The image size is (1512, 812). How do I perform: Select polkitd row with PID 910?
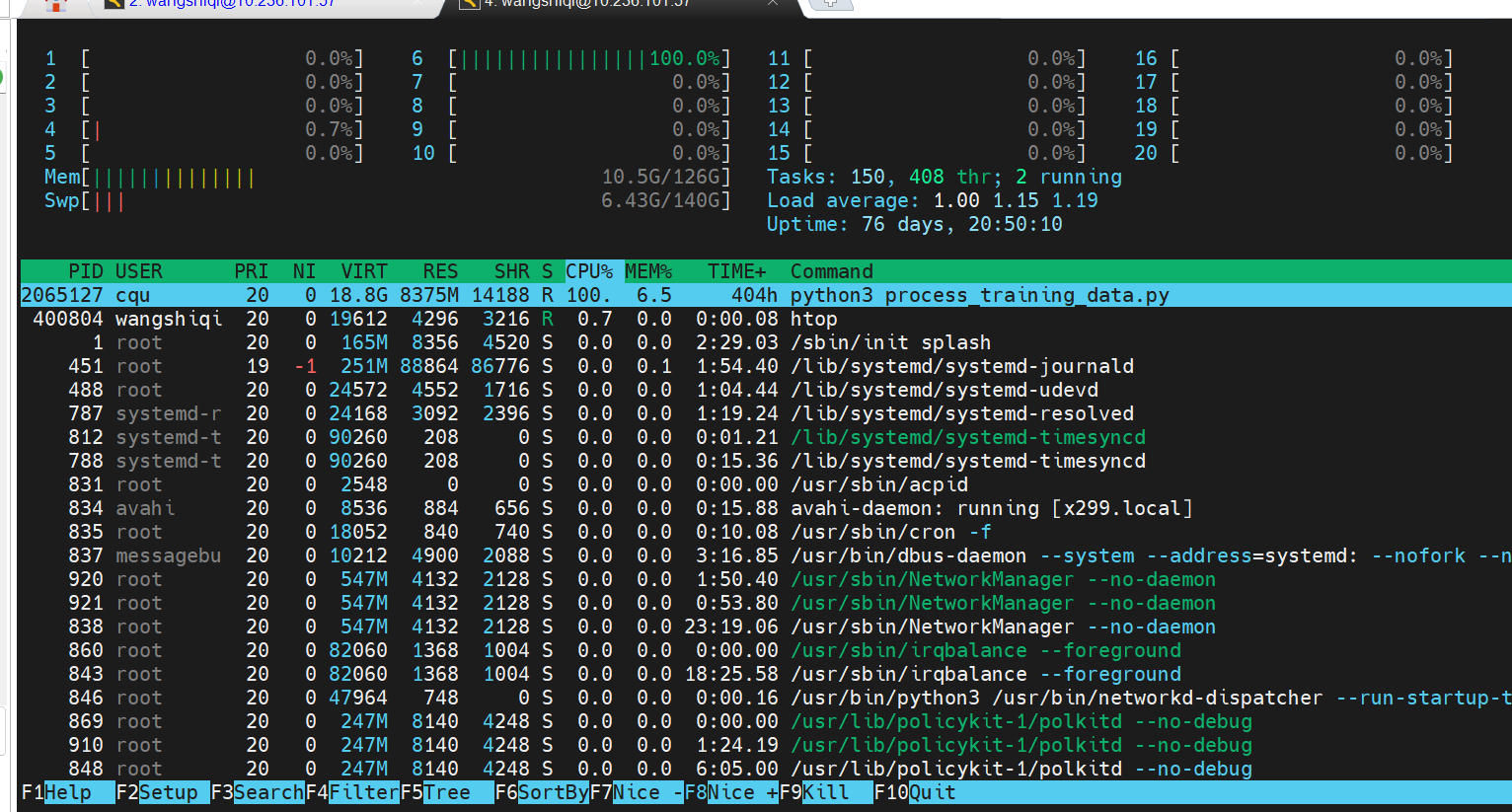tap(766, 745)
